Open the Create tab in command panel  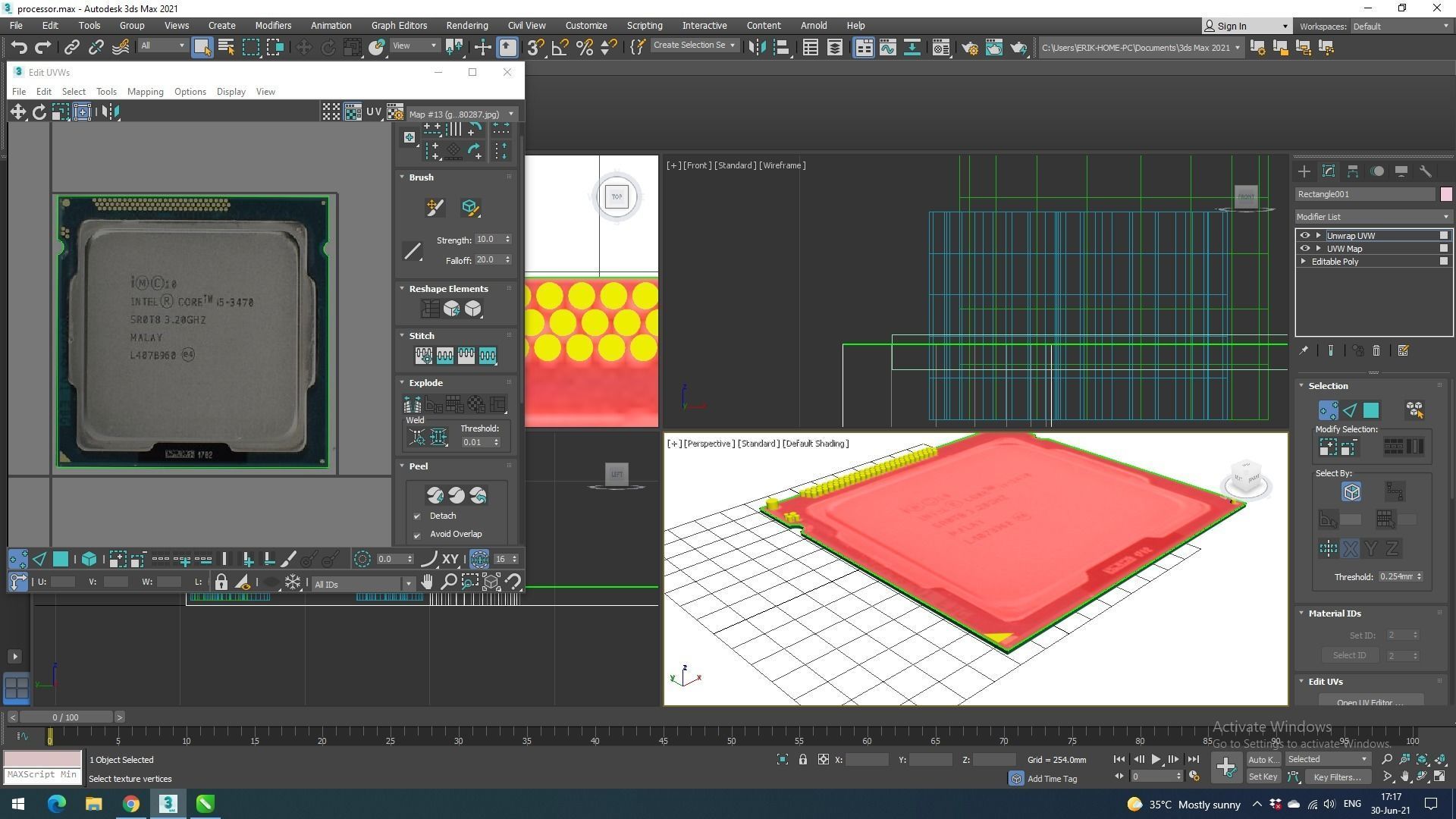click(x=1304, y=171)
